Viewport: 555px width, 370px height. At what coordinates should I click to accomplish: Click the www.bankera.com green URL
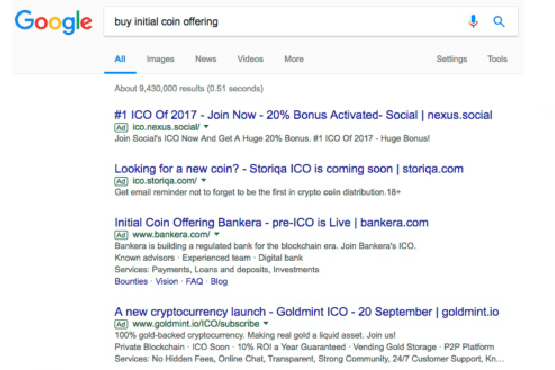point(172,234)
